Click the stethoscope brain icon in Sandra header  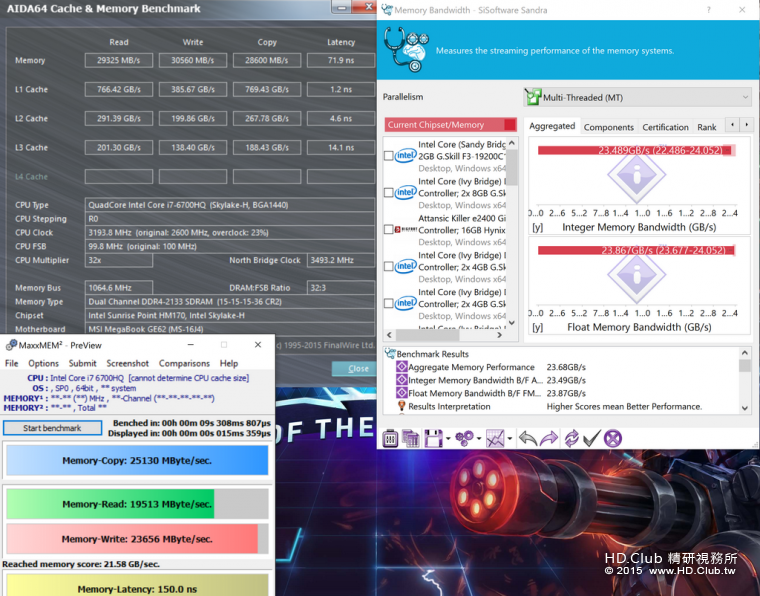(x=406, y=49)
